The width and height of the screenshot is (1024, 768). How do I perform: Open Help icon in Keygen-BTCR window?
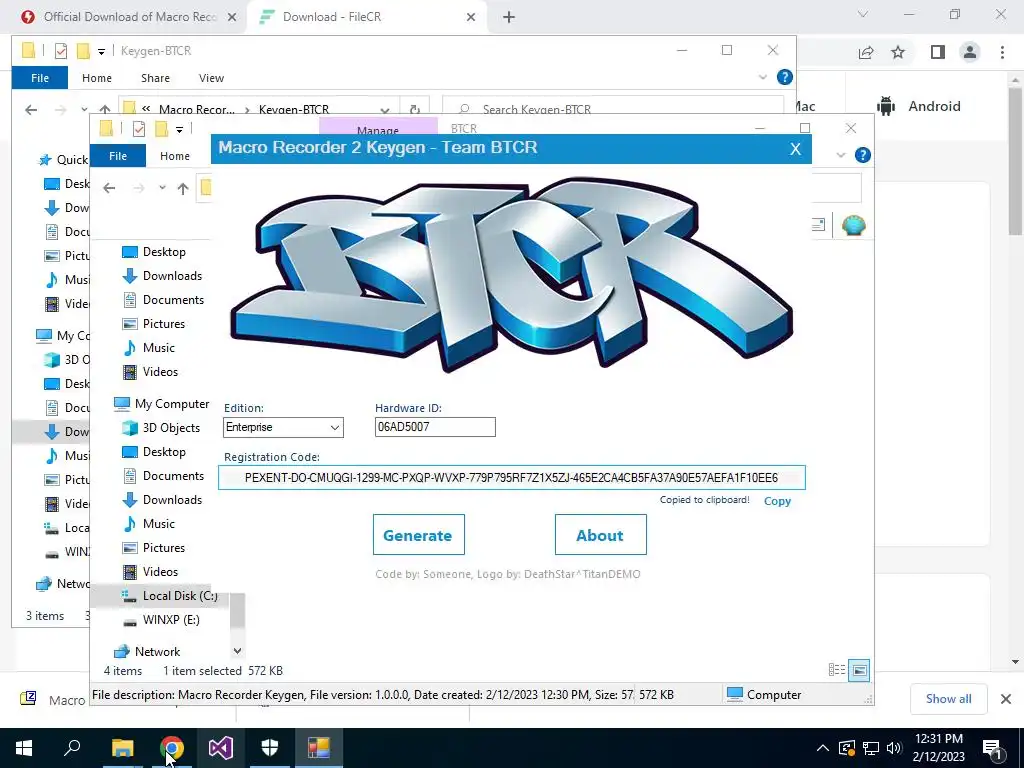[x=784, y=77]
